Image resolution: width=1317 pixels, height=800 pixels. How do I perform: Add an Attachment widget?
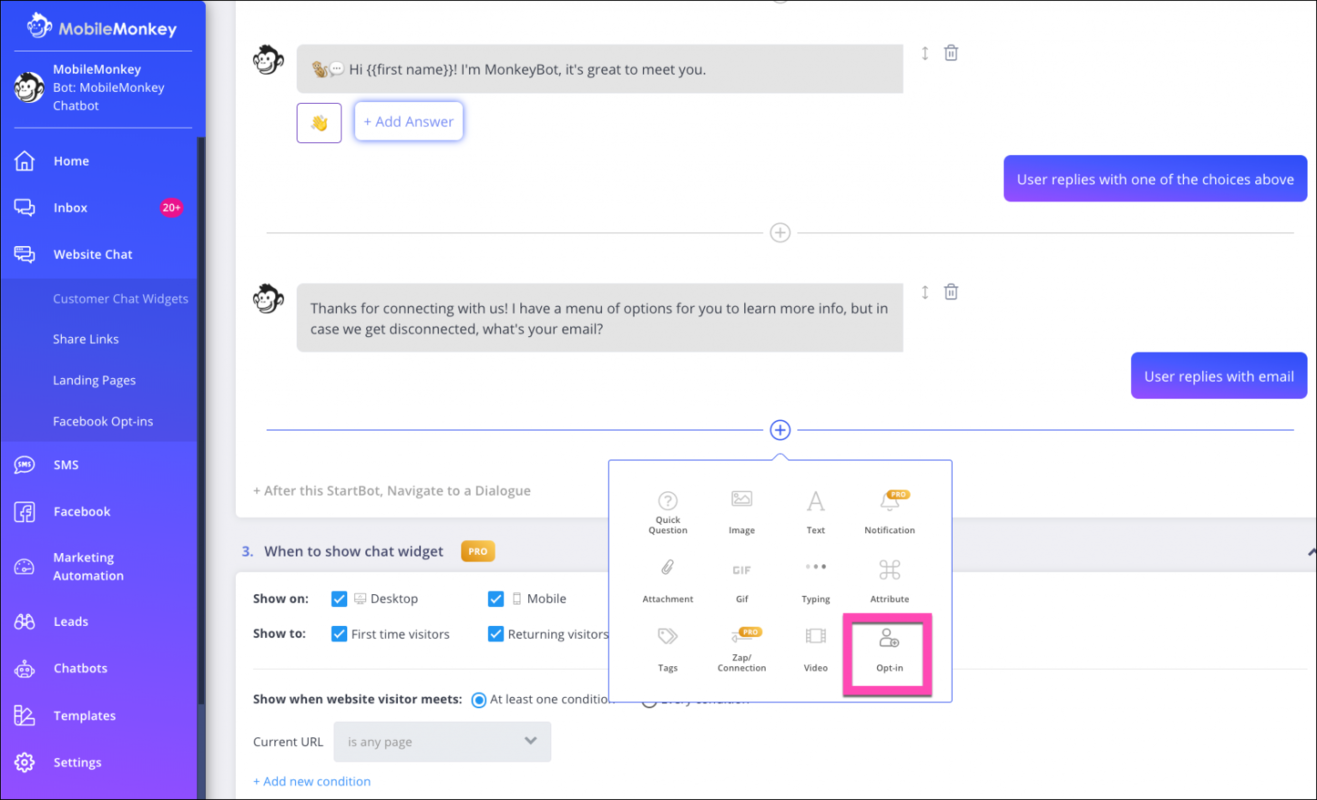[668, 581]
